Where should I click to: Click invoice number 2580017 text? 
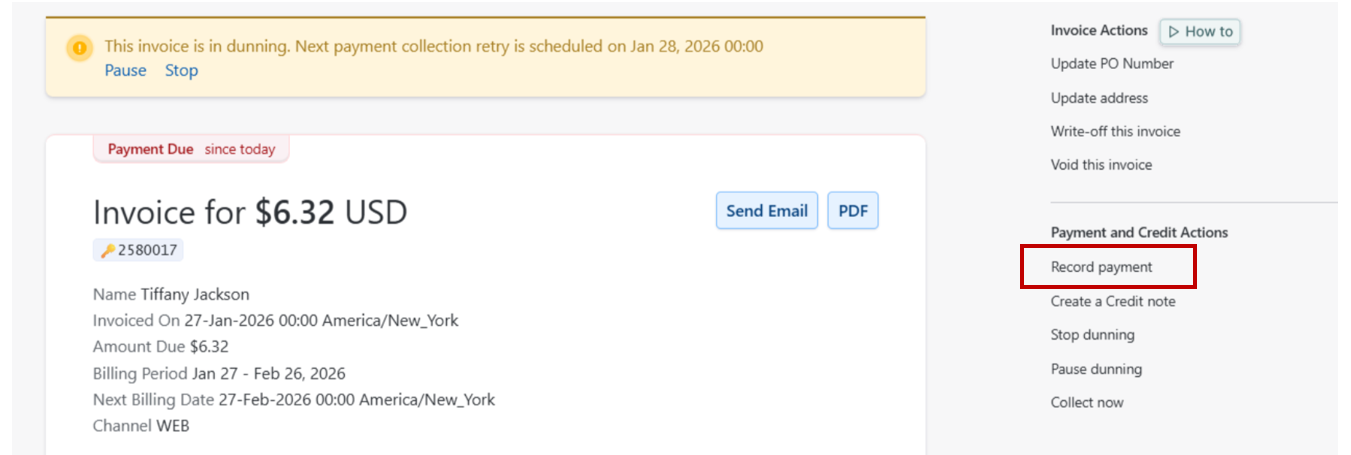[147, 251]
